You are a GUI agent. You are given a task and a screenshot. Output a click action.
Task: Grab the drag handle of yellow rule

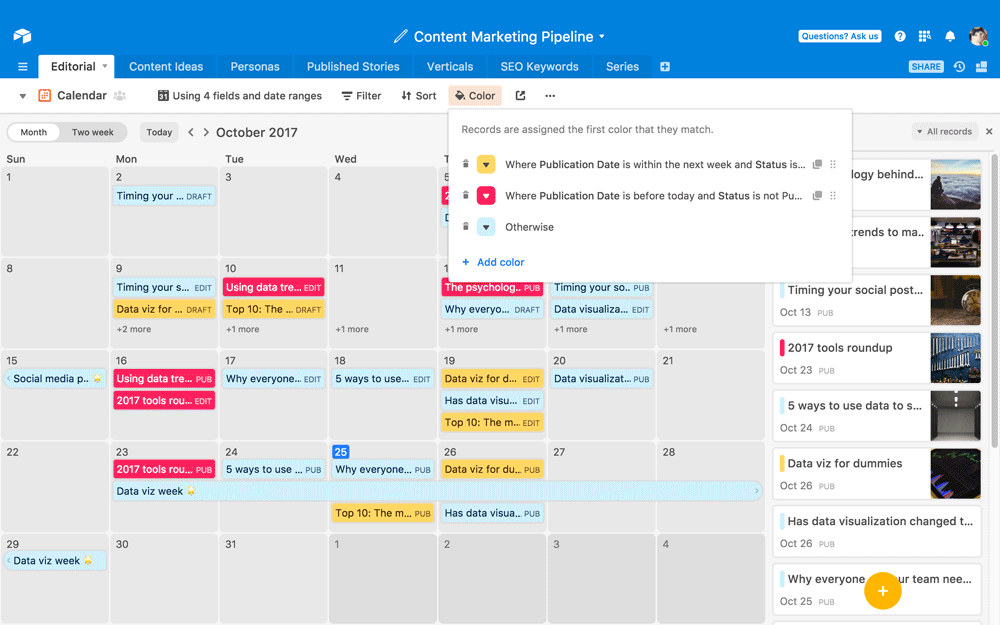[x=833, y=164]
